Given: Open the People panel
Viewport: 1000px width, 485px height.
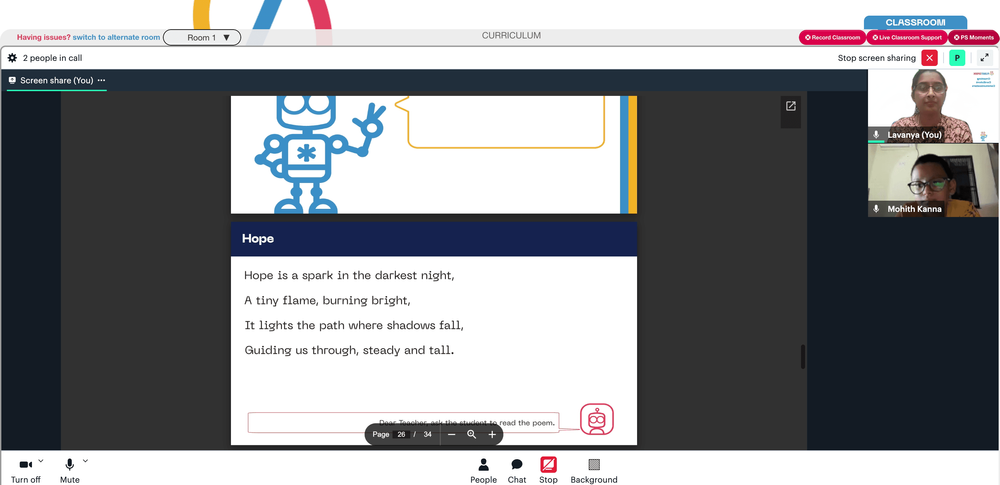Looking at the screenshot, I should coord(483,471).
